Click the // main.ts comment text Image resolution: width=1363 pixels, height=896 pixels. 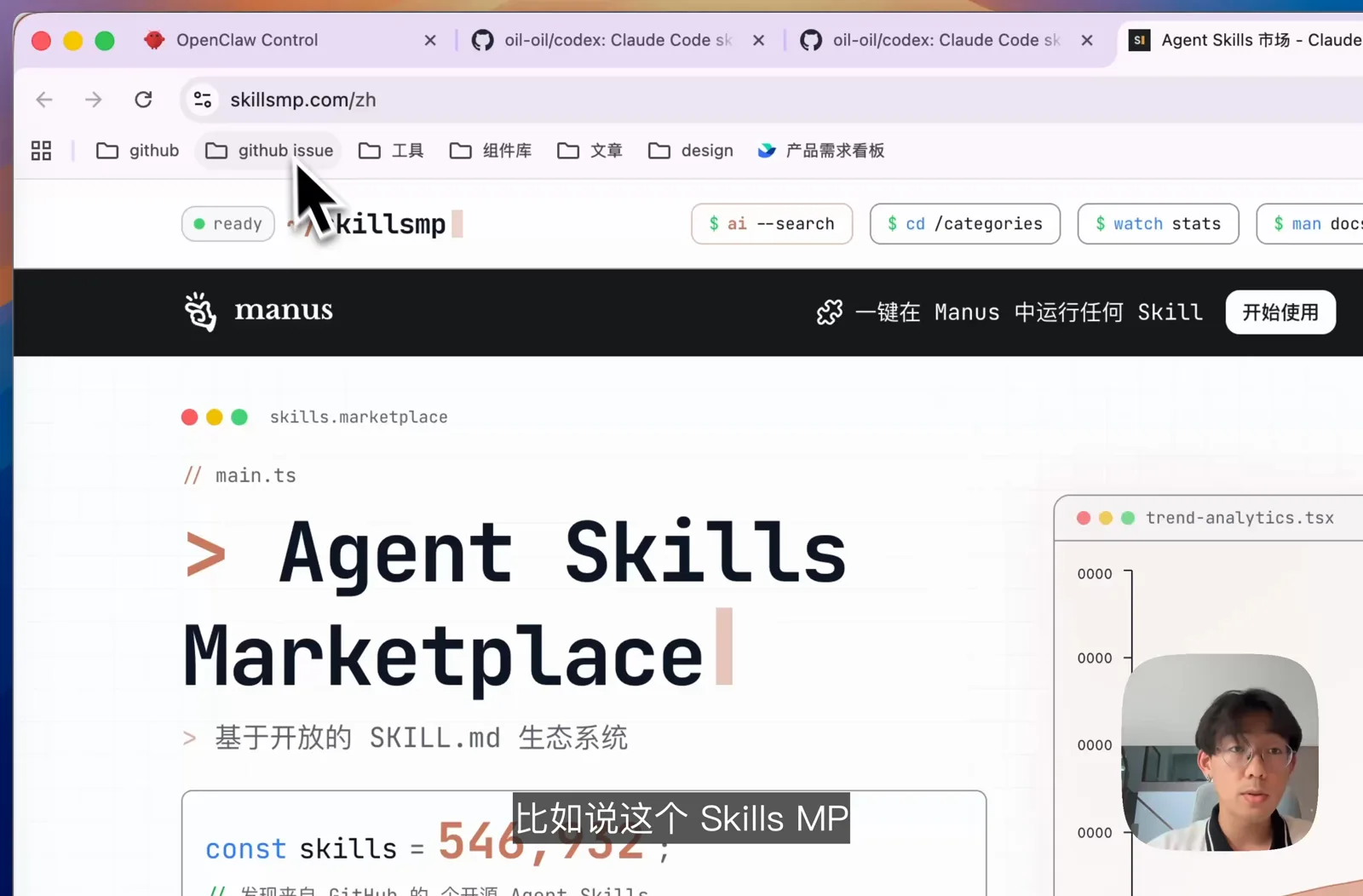pos(240,475)
